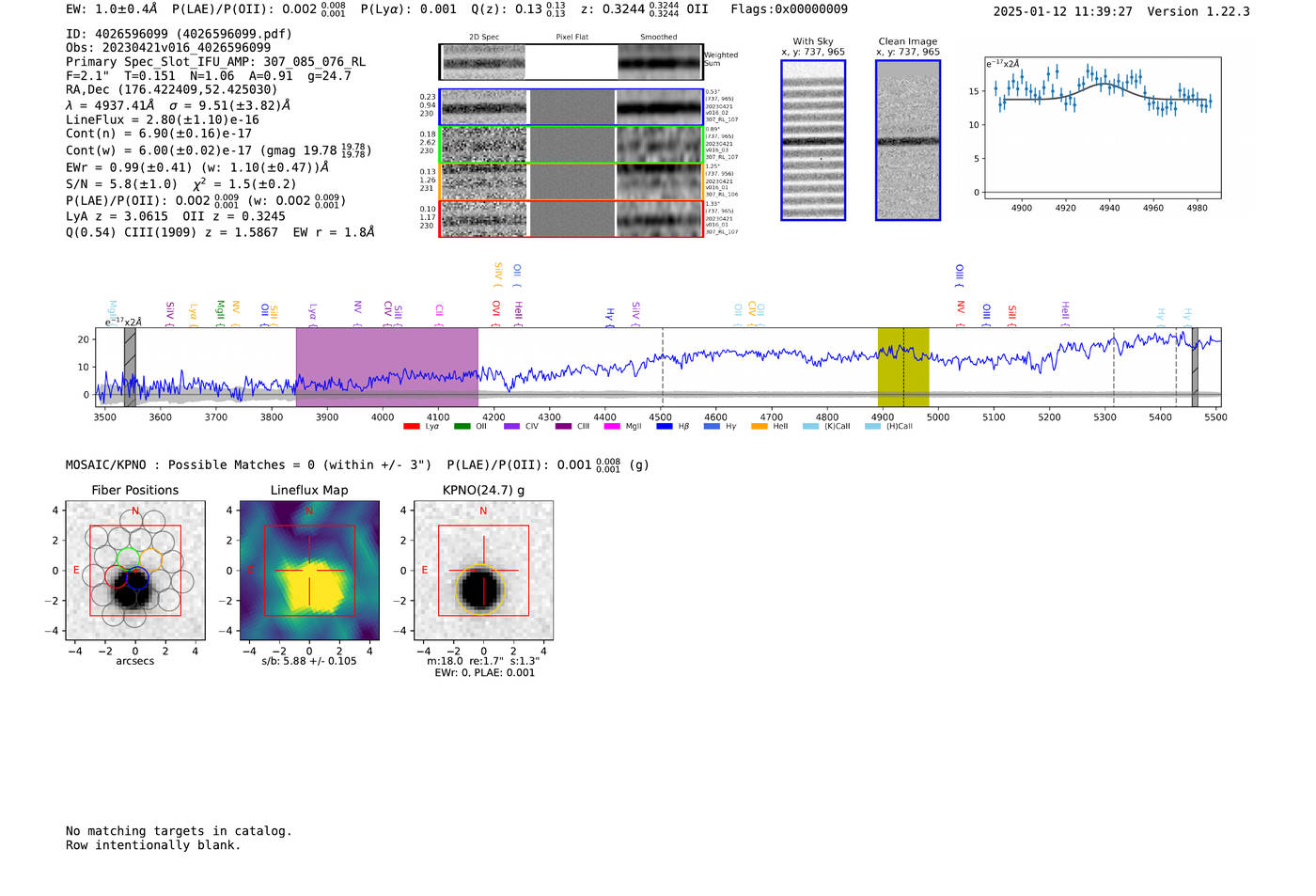This screenshot has width=1316, height=896.
Task: Click 'No matching targets in catalog.'
Action: (x=179, y=831)
